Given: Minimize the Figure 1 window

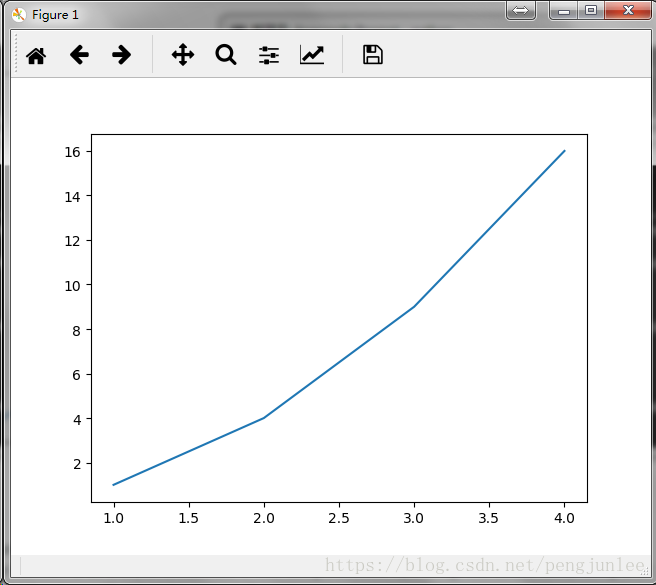Looking at the screenshot, I should [x=564, y=10].
